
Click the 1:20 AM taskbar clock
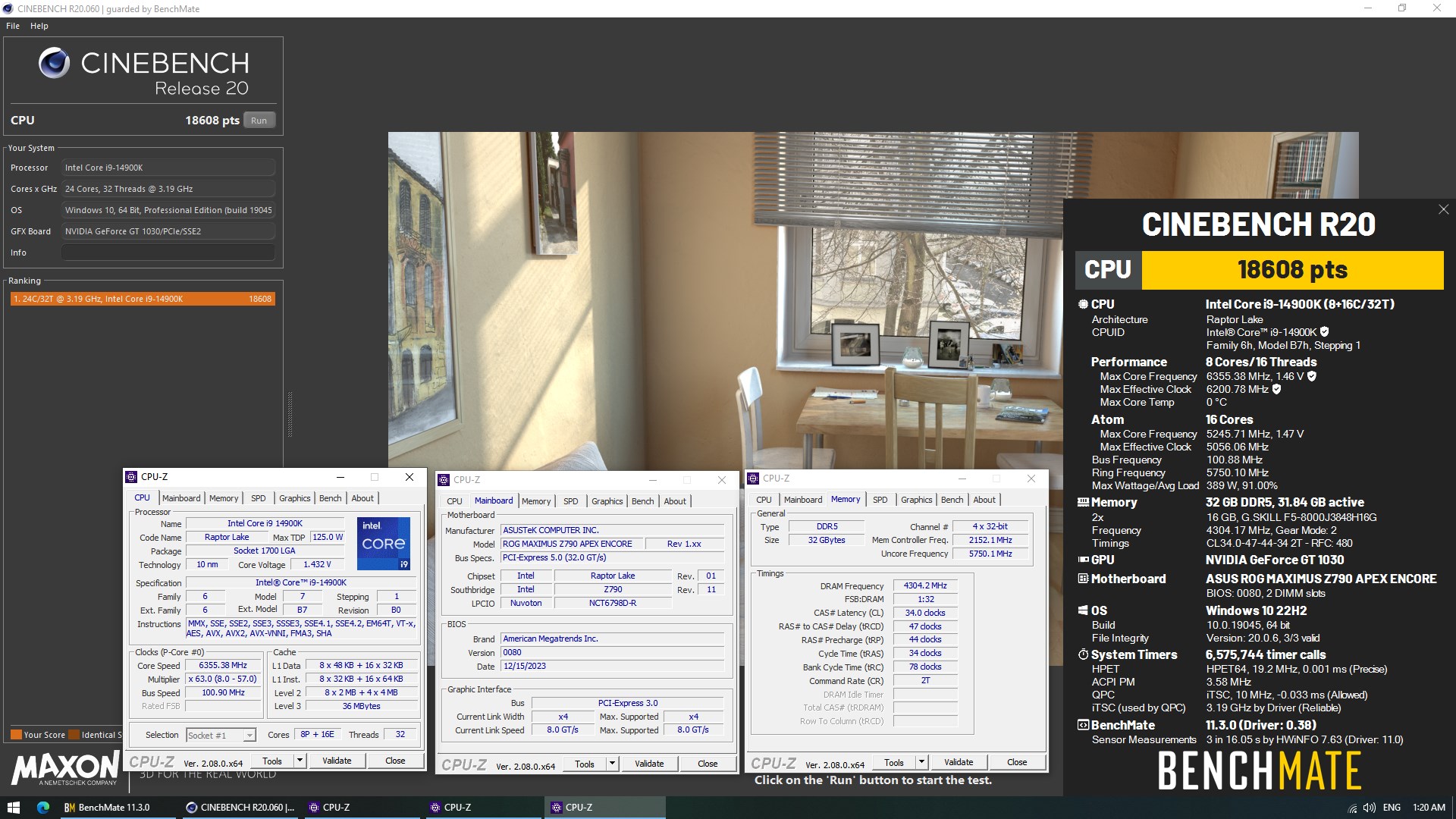pos(1429,808)
